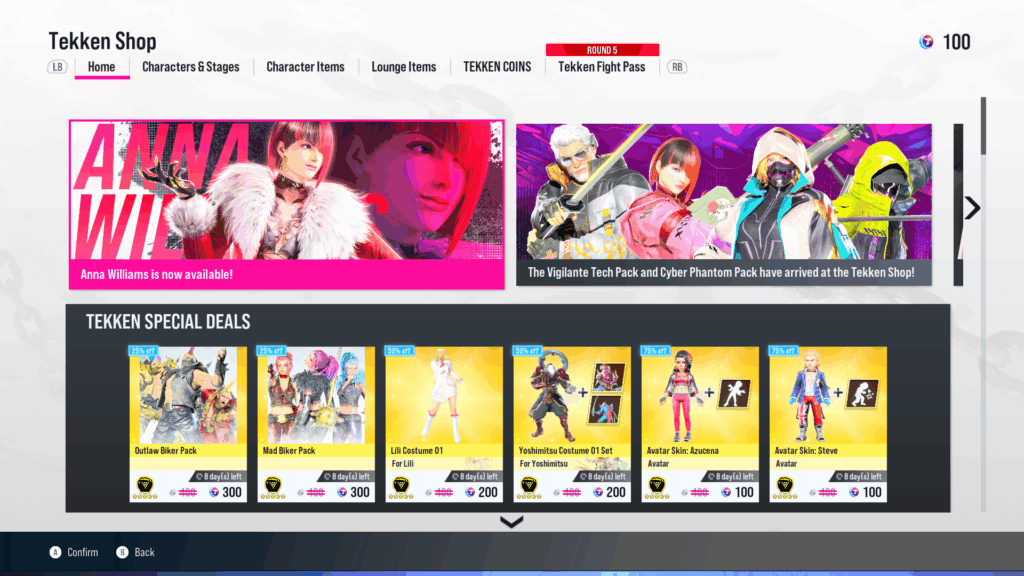The height and width of the screenshot is (576, 1024).
Task: Select the TEKKEN COINS tab
Action: click(x=497, y=67)
